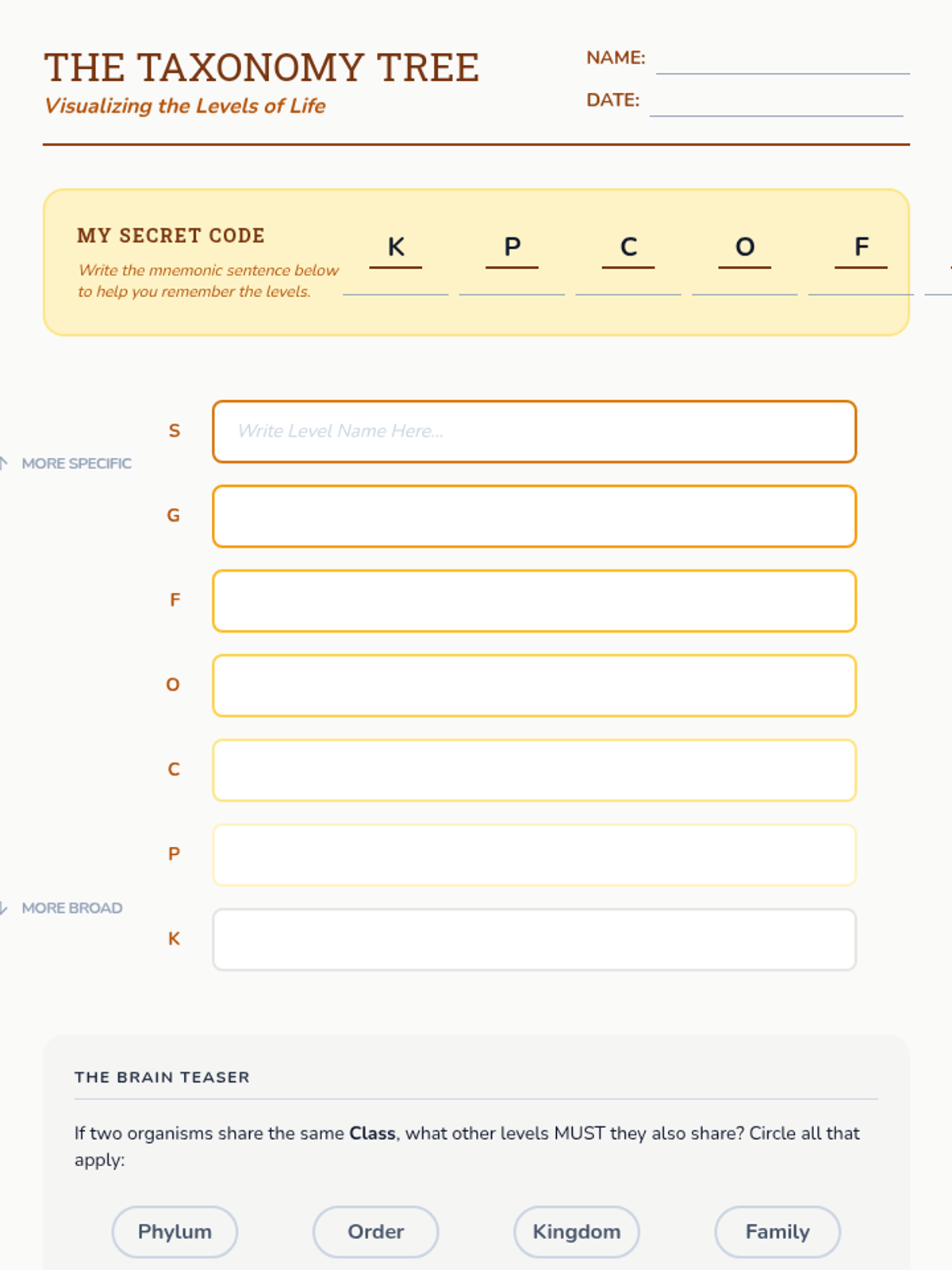Click the P level box in the tree
Image resolution: width=952 pixels, height=1270 pixels.
(534, 855)
